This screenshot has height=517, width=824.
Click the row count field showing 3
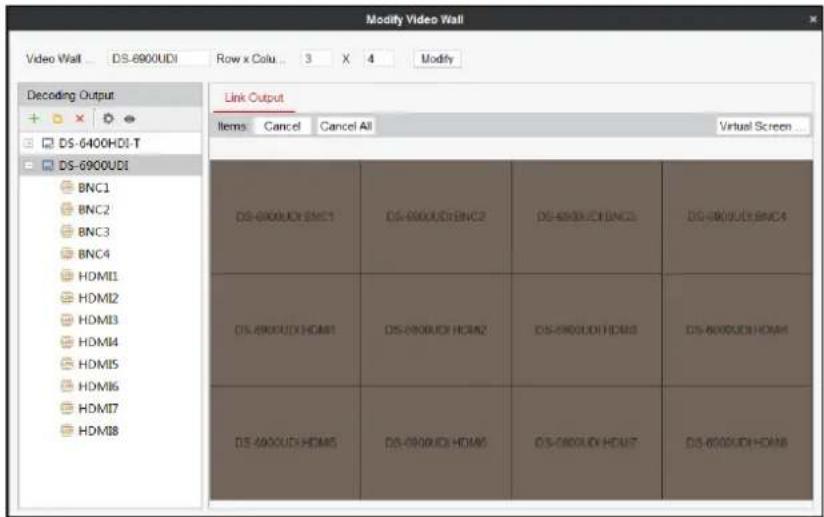point(316,59)
